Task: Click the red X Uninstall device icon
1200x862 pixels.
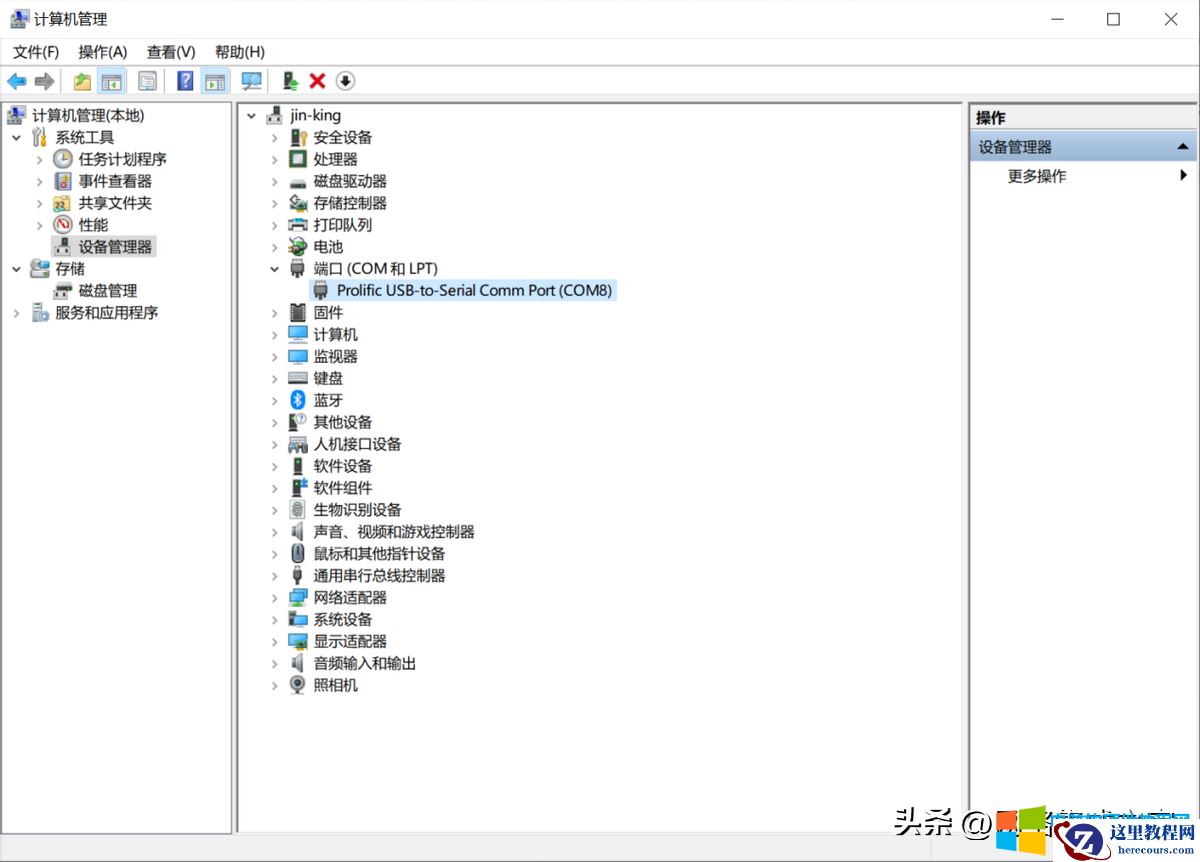Action: (318, 81)
